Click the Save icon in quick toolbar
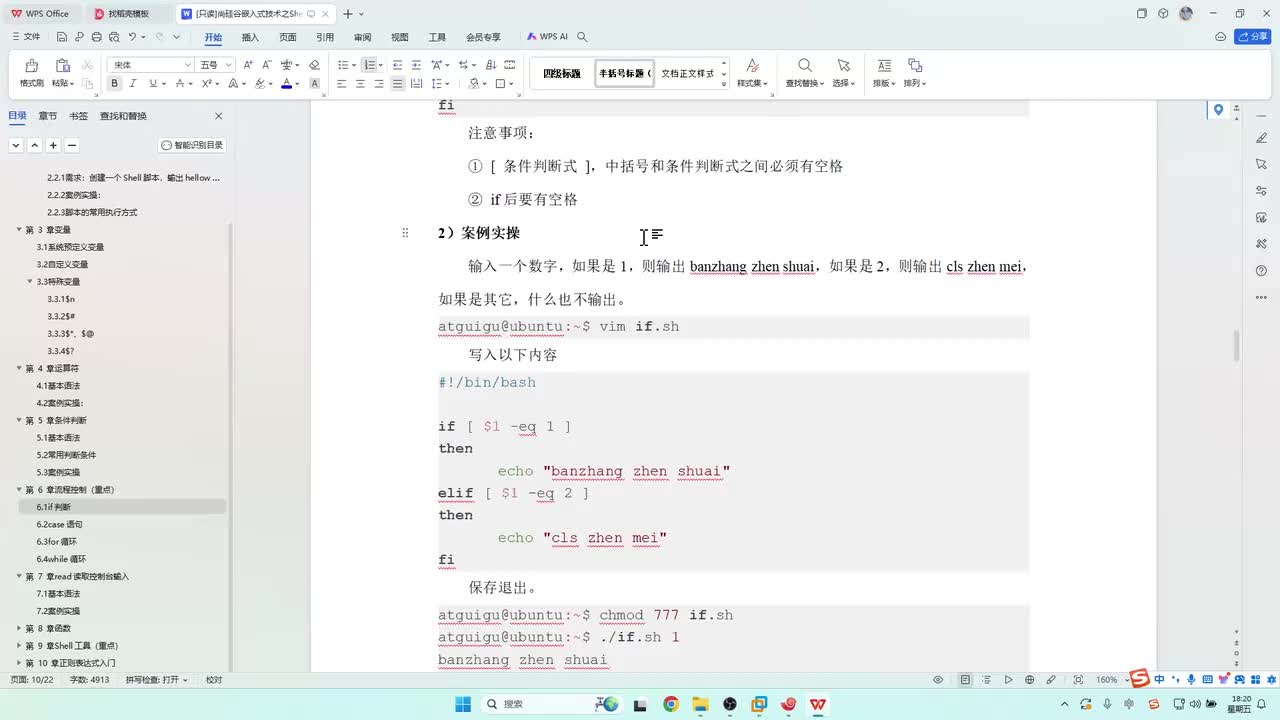This screenshot has height=720, width=1280. [62, 37]
